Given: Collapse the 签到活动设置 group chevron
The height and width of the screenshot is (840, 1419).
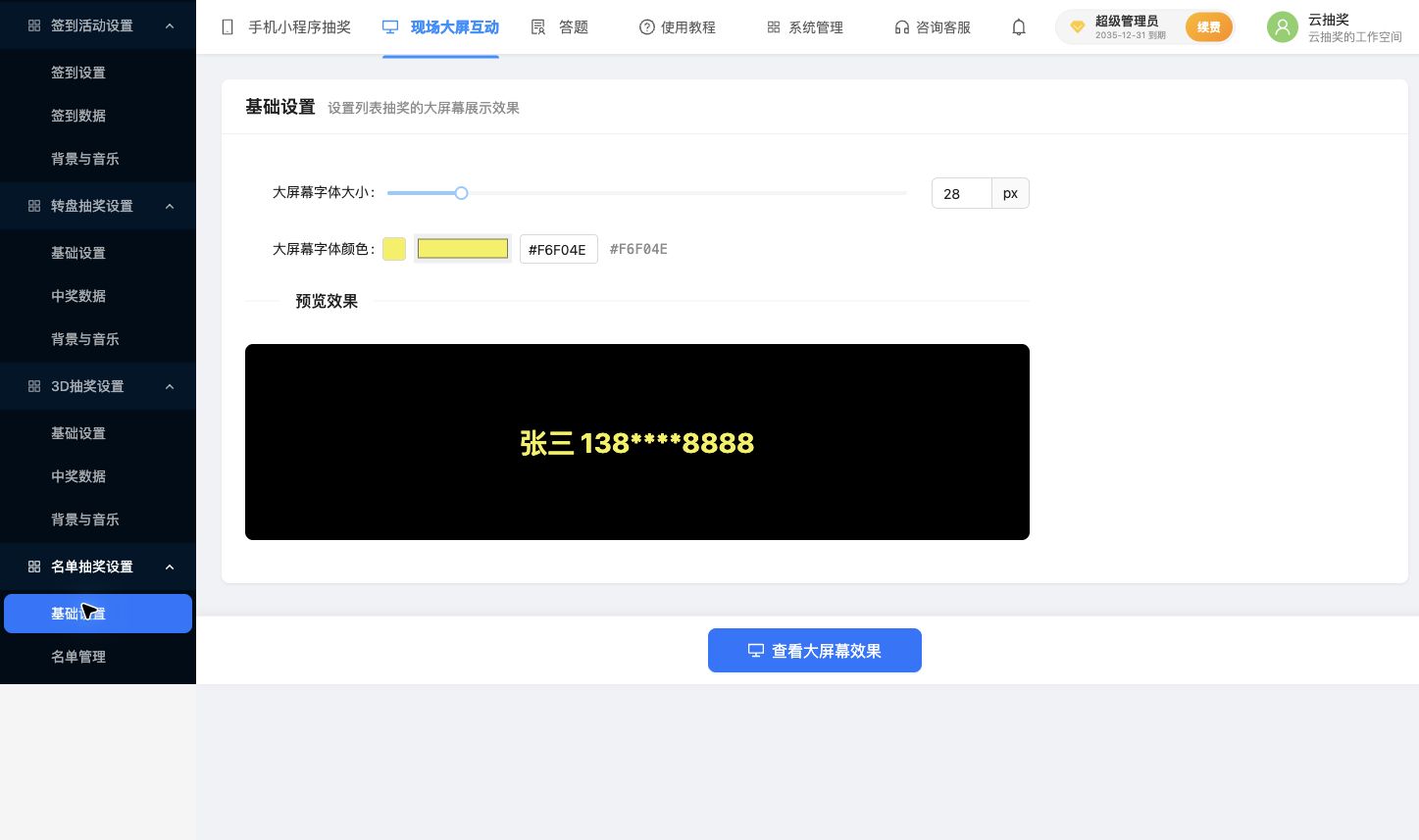Looking at the screenshot, I should click(x=170, y=25).
